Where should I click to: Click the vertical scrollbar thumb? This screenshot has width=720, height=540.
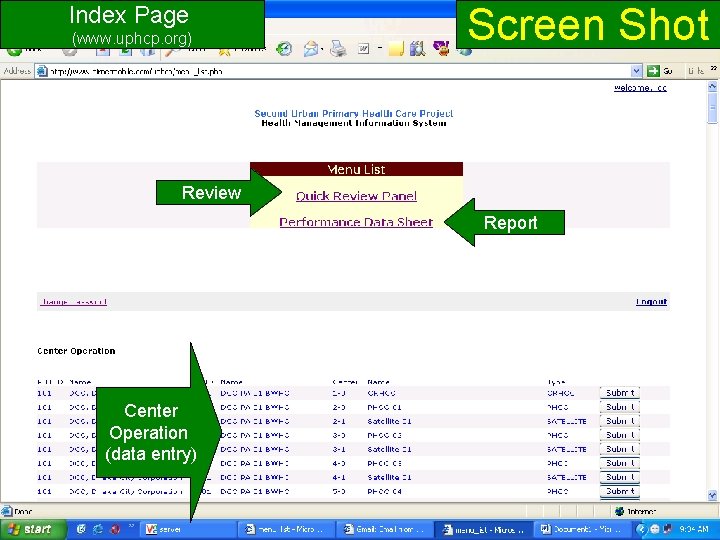pos(712,108)
